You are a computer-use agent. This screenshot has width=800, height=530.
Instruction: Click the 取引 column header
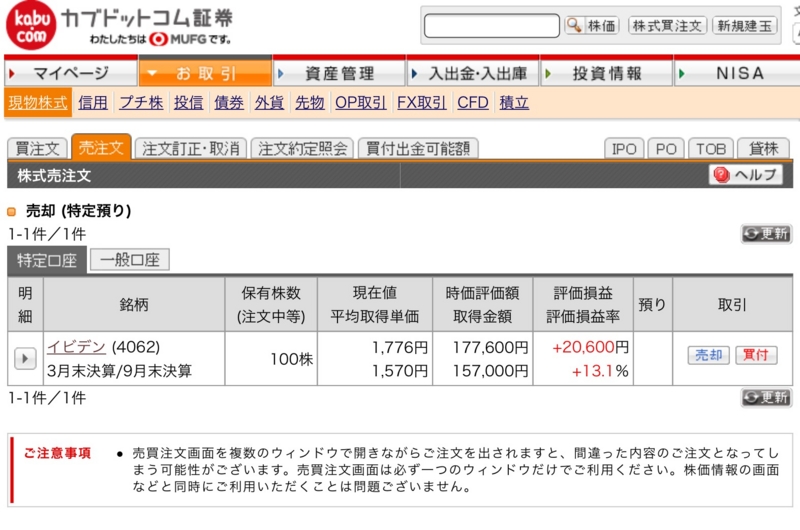(732, 305)
